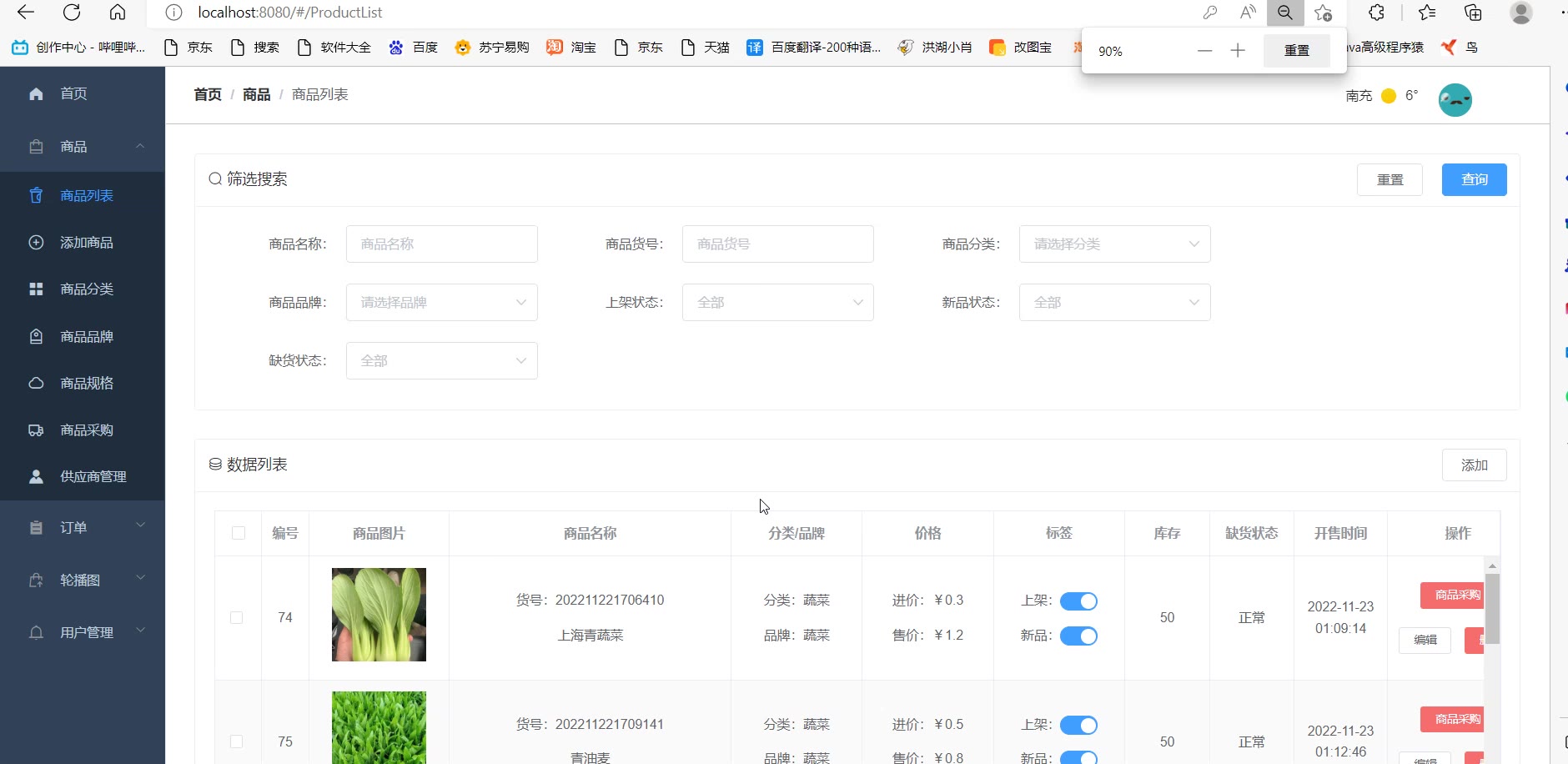The width and height of the screenshot is (1568, 764).
Task: Click the icon beside 轮播图
Action: coord(36,581)
